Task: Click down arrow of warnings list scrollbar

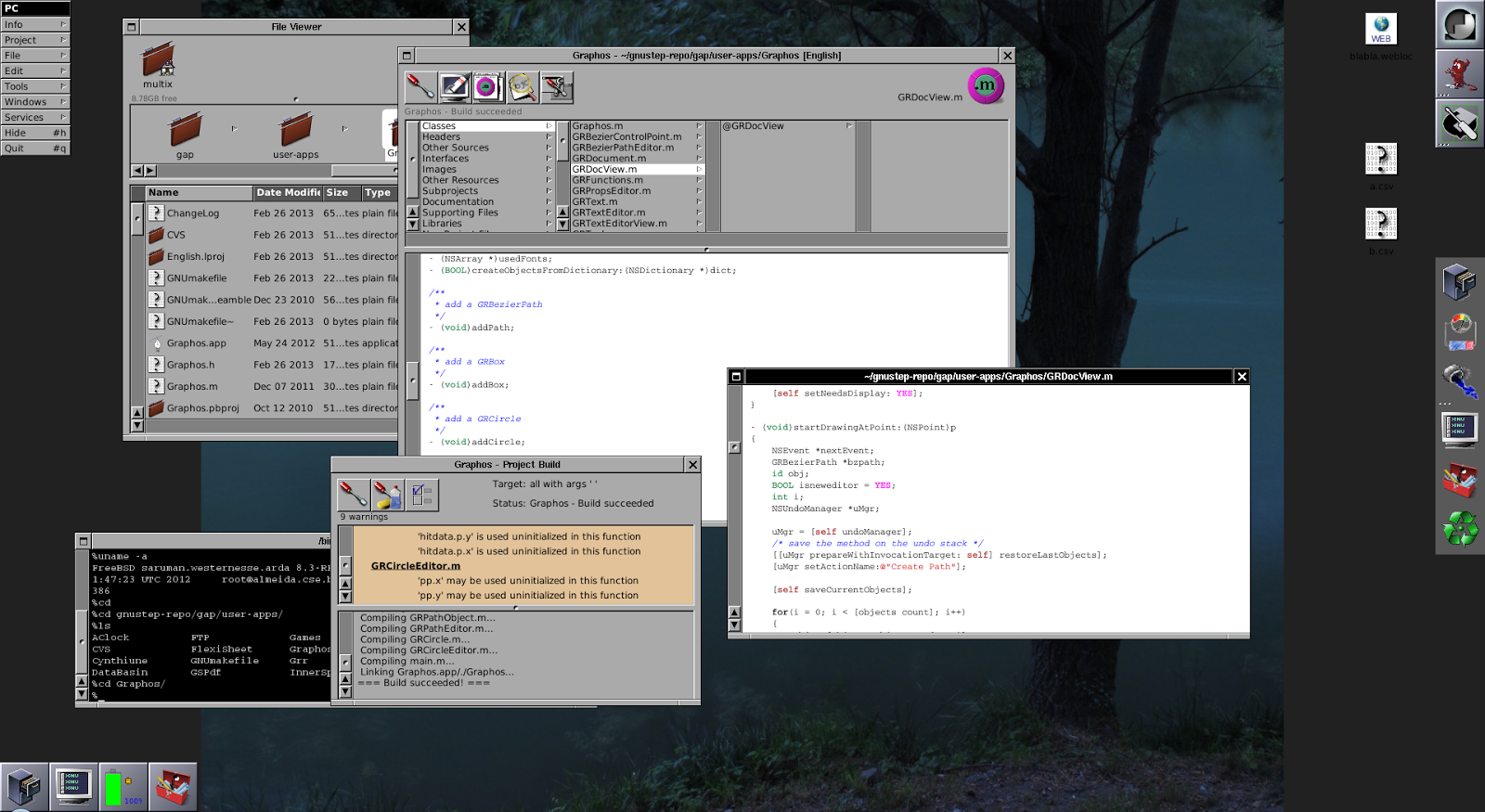Action: coord(345,597)
